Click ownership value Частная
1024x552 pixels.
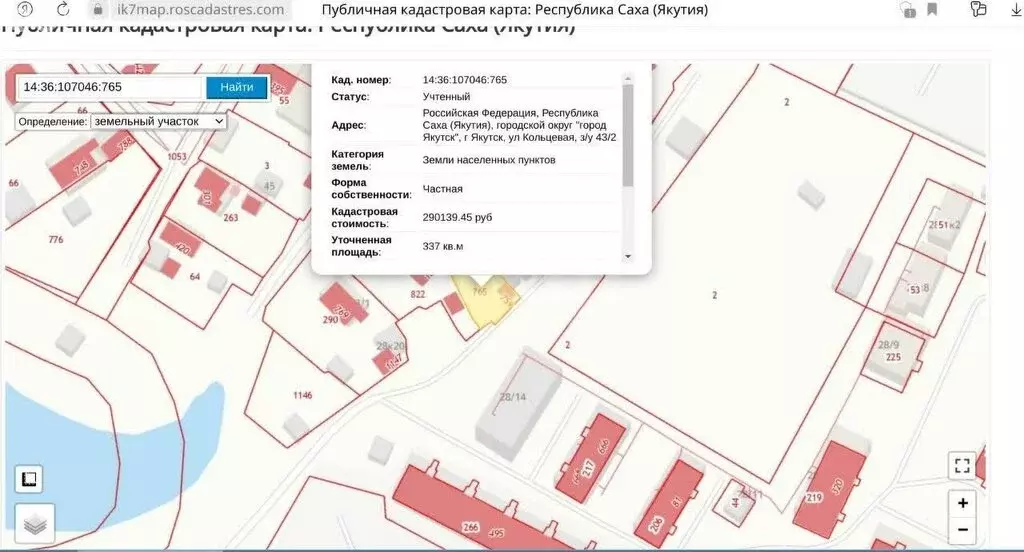(442, 189)
